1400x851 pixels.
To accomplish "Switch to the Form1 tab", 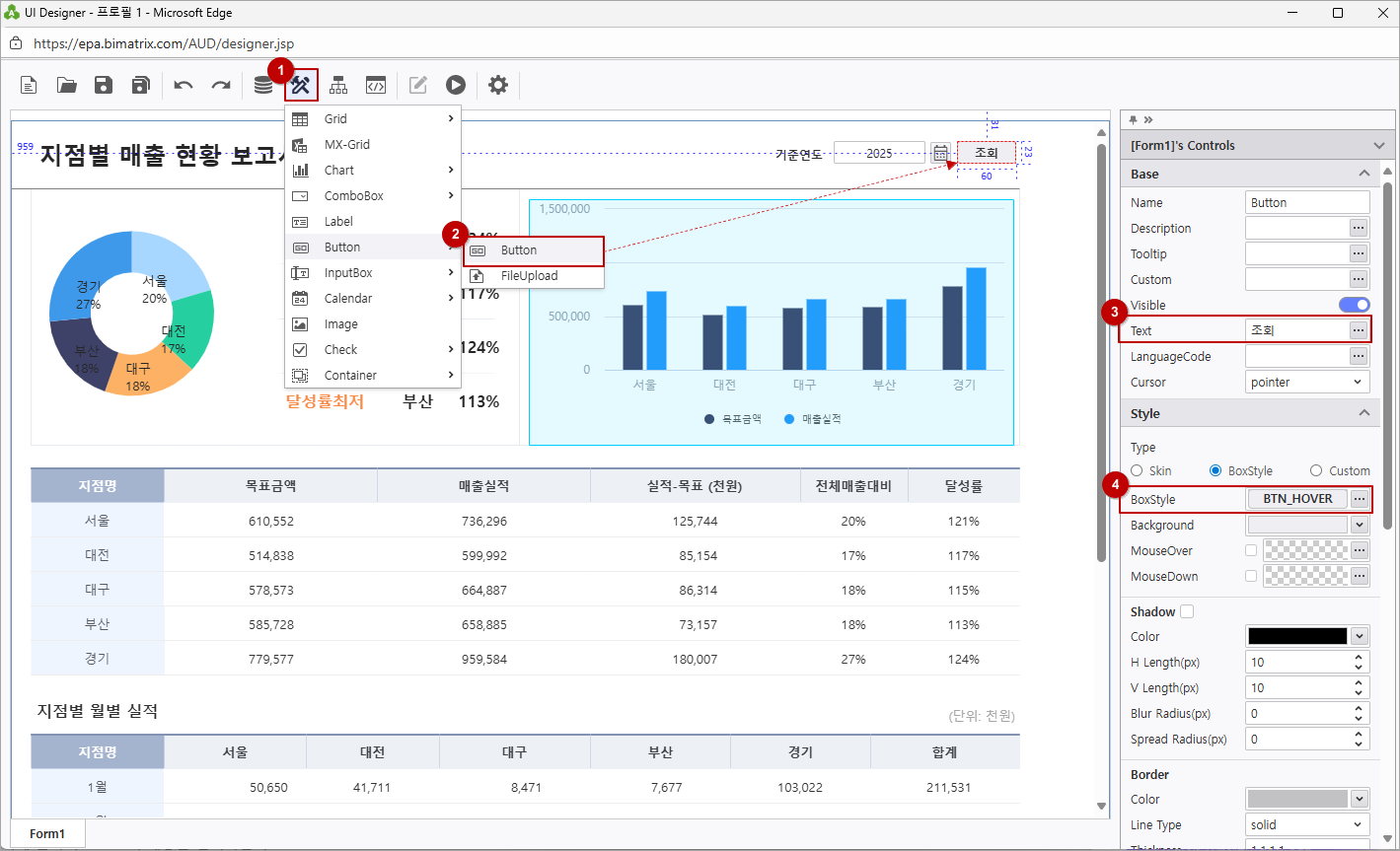I will pyautogui.click(x=47, y=834).
